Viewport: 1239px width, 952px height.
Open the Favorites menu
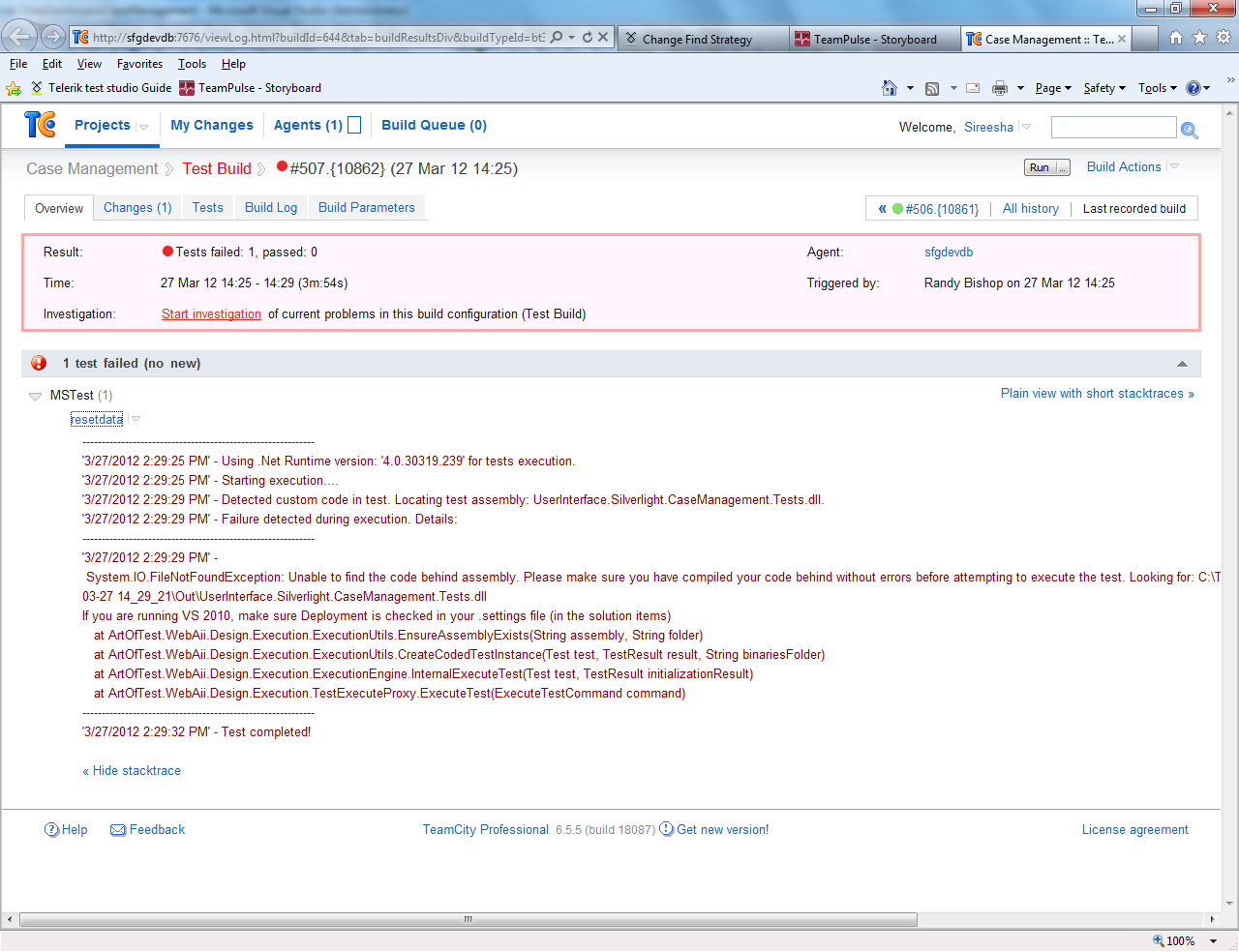(139, 64)
